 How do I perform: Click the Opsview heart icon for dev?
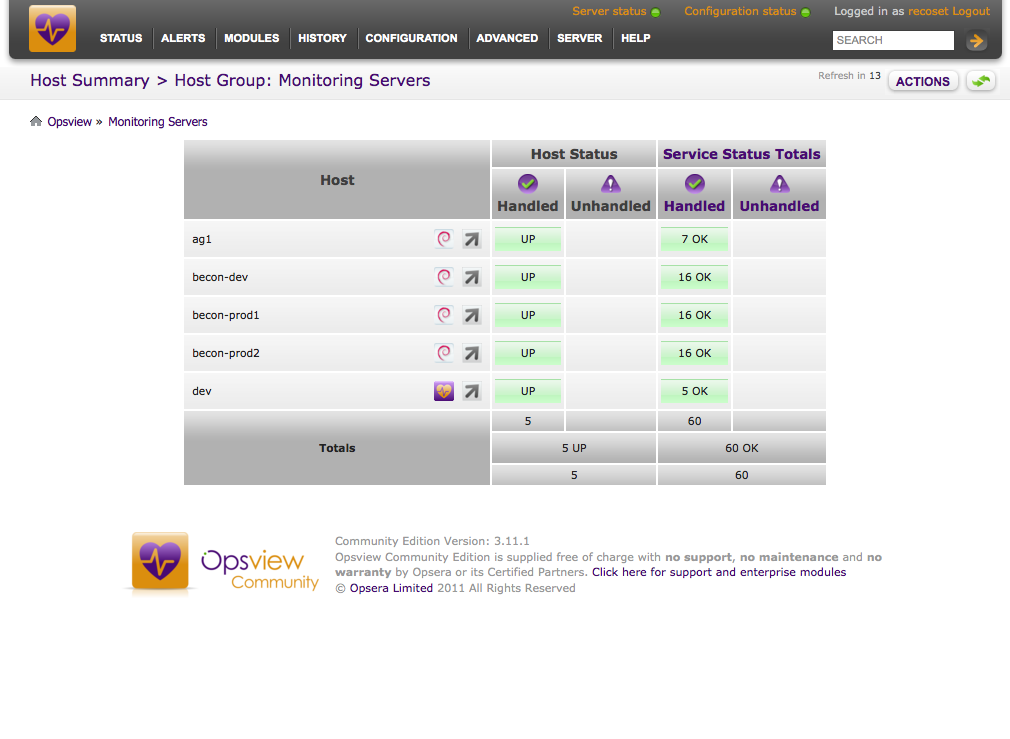[444, 391]
